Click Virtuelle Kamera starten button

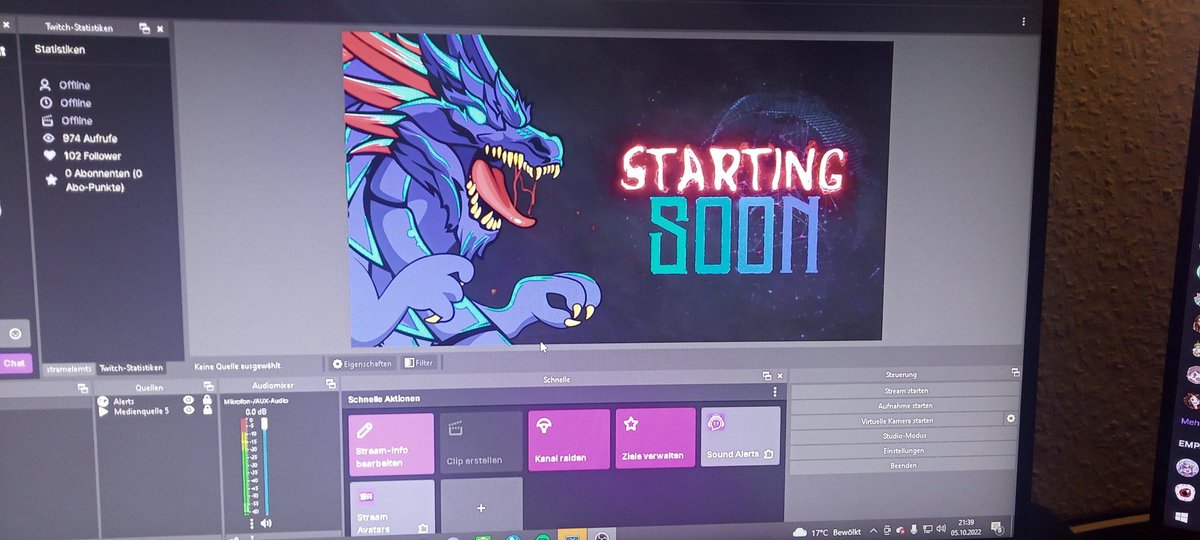(x=896, y=421)
